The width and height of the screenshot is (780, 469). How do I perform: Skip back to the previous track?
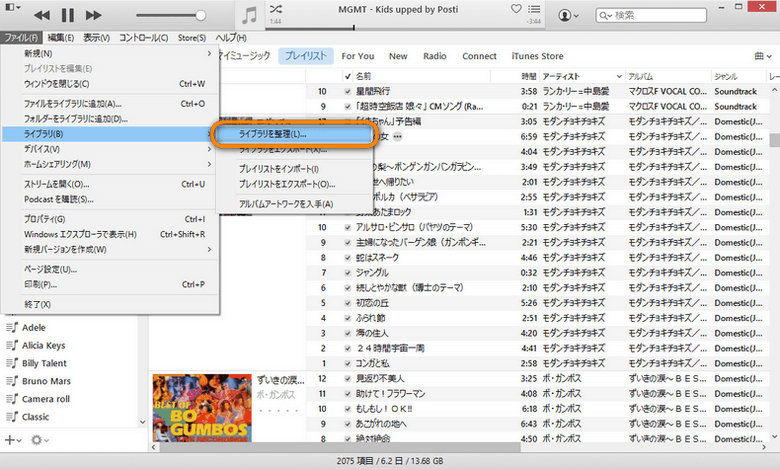(x=42, y=15)
